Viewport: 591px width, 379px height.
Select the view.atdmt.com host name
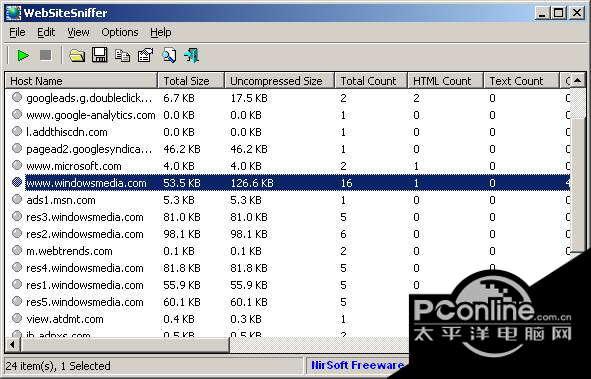click(x=65, y=319)
